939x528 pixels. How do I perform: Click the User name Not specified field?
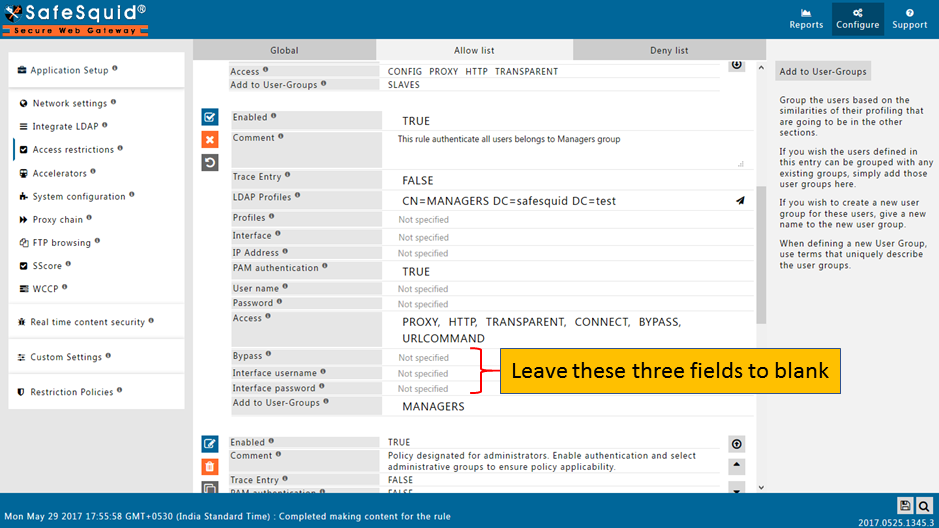(568, 289)
